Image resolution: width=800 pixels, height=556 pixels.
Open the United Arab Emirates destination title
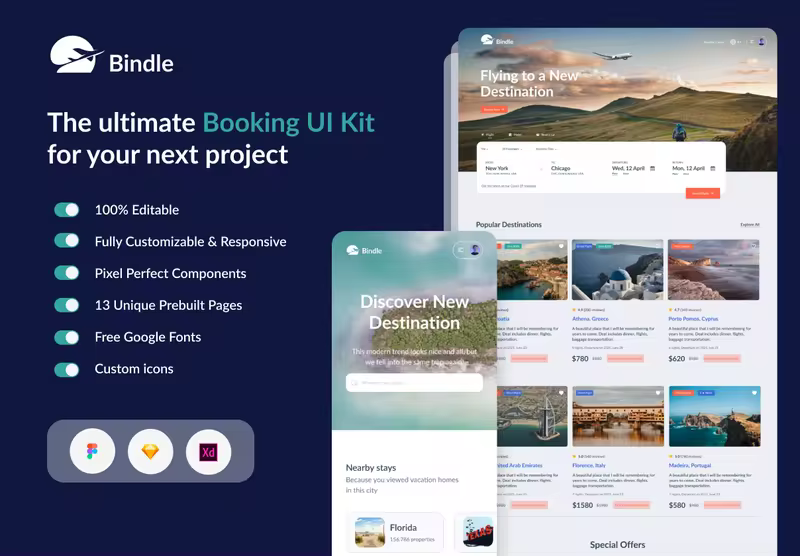tap(520, 465)
